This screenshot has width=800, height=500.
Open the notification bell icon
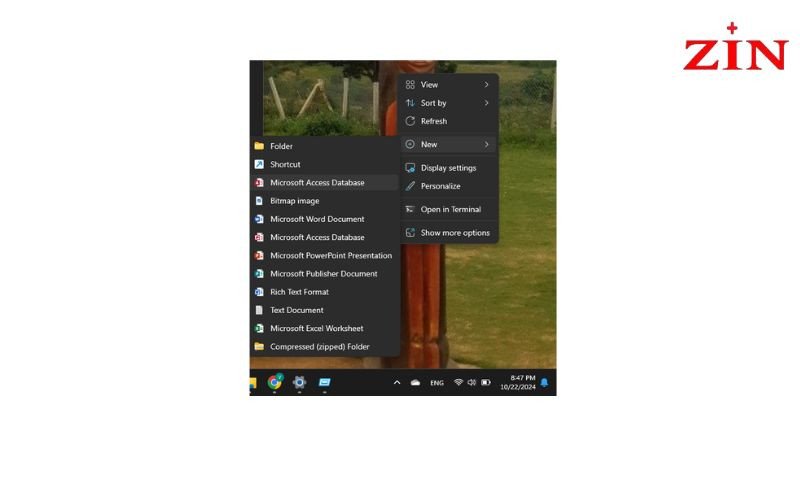coord(544,382)
